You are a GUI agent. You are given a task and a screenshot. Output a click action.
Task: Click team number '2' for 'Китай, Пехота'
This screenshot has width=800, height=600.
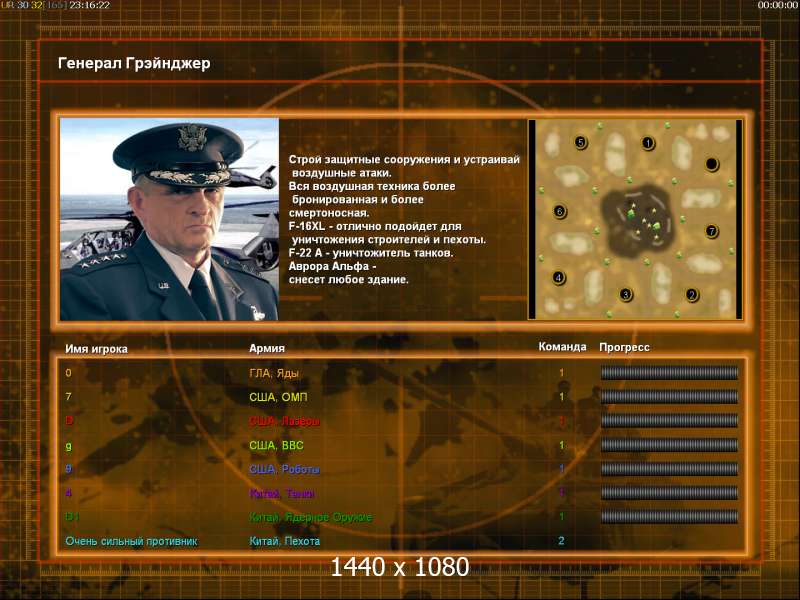(x=561, y=541)
